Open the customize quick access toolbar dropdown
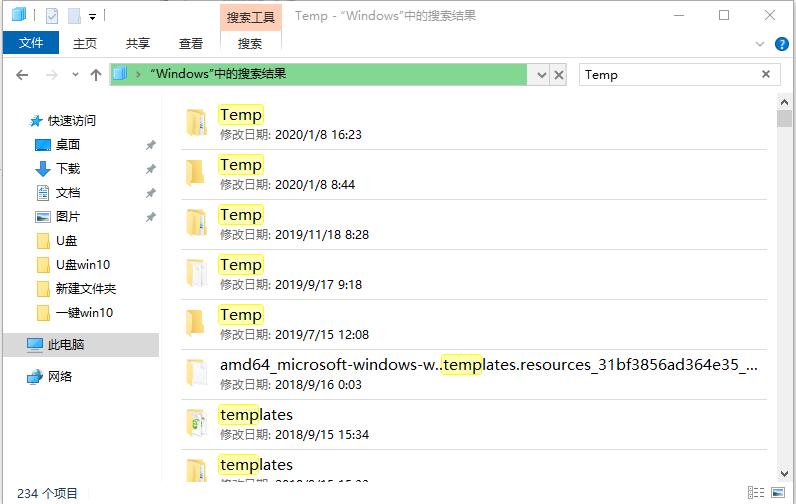Viewport: 796px width, 504px height. click(92, 16)
